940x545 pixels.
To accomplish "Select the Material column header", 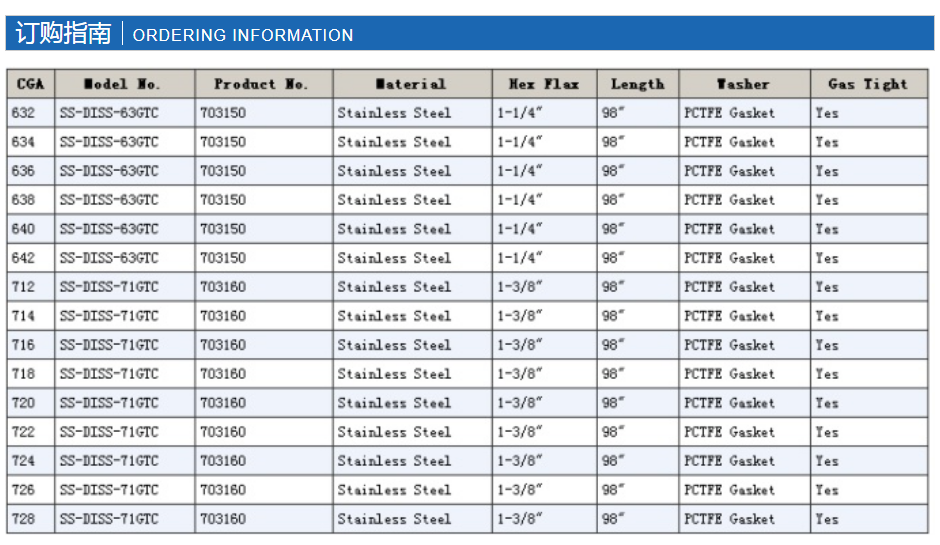I will click(x=412, y=84).
